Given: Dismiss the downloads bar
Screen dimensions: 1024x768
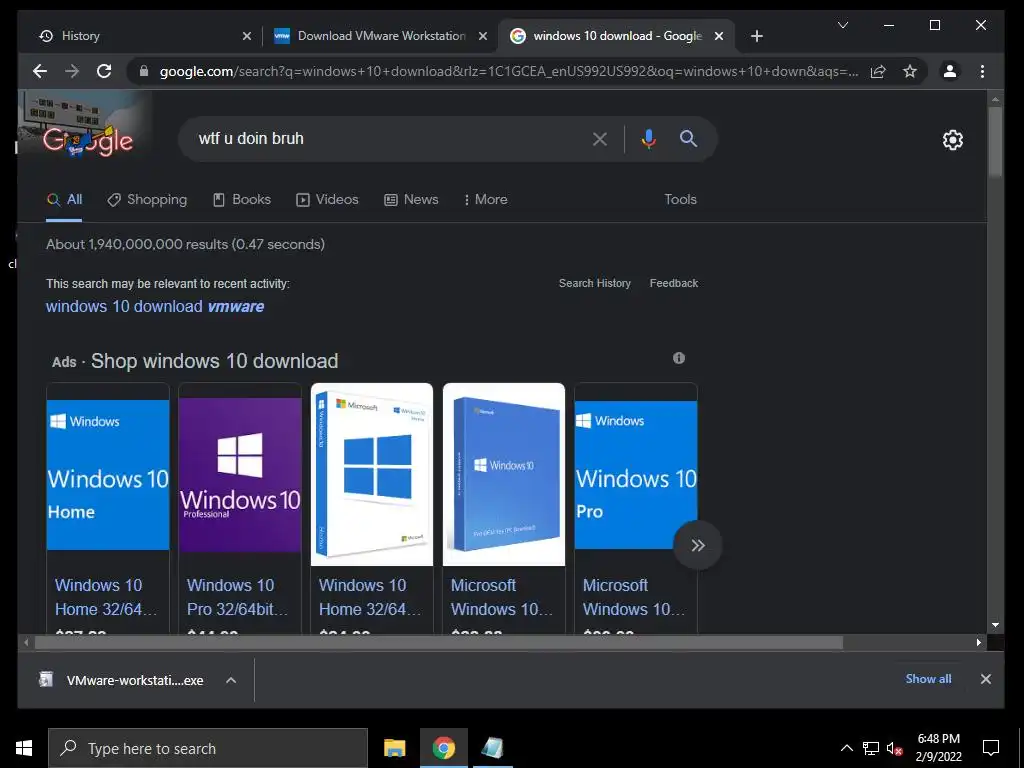Looking at the screenshot, I should 986,679.
